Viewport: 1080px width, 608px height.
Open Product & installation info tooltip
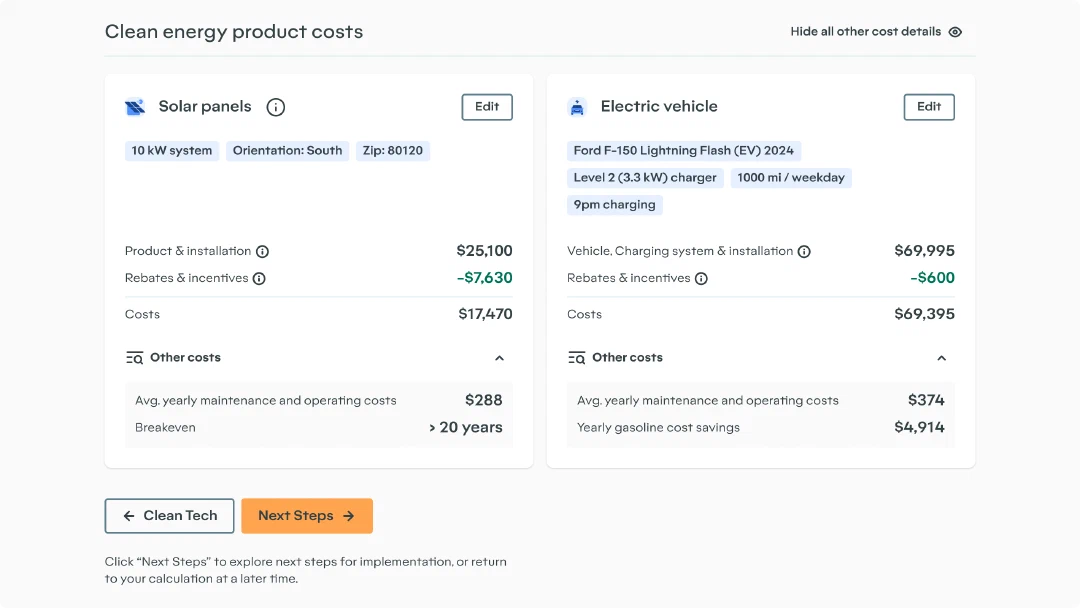(x=262, y=251)
